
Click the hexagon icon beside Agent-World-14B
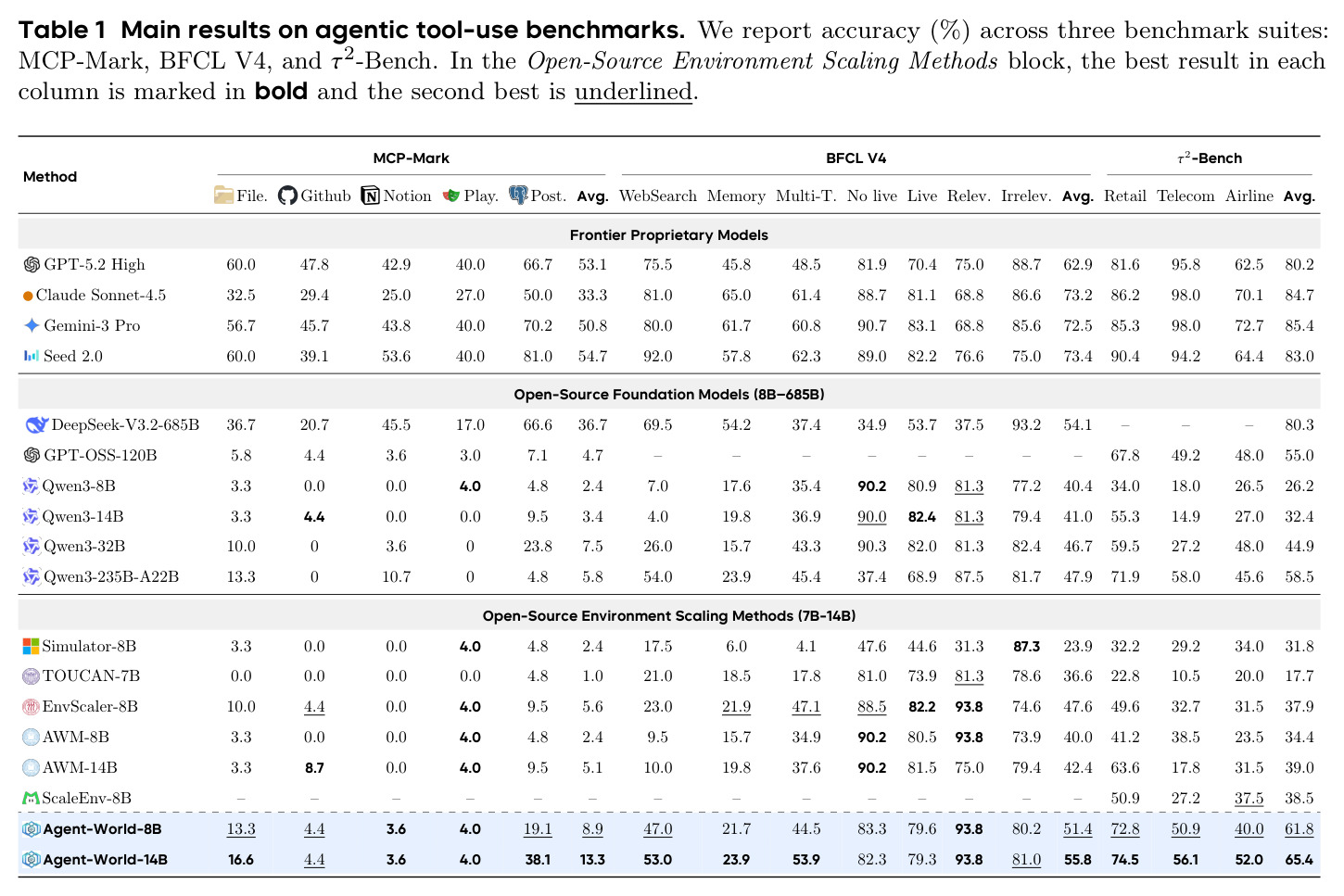pyautogui.click(x=31, y=860)
